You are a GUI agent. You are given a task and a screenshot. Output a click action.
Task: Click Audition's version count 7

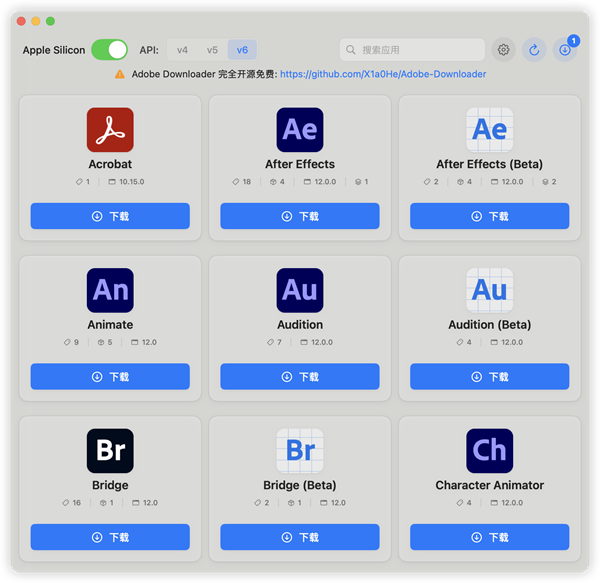pos(279,342)
